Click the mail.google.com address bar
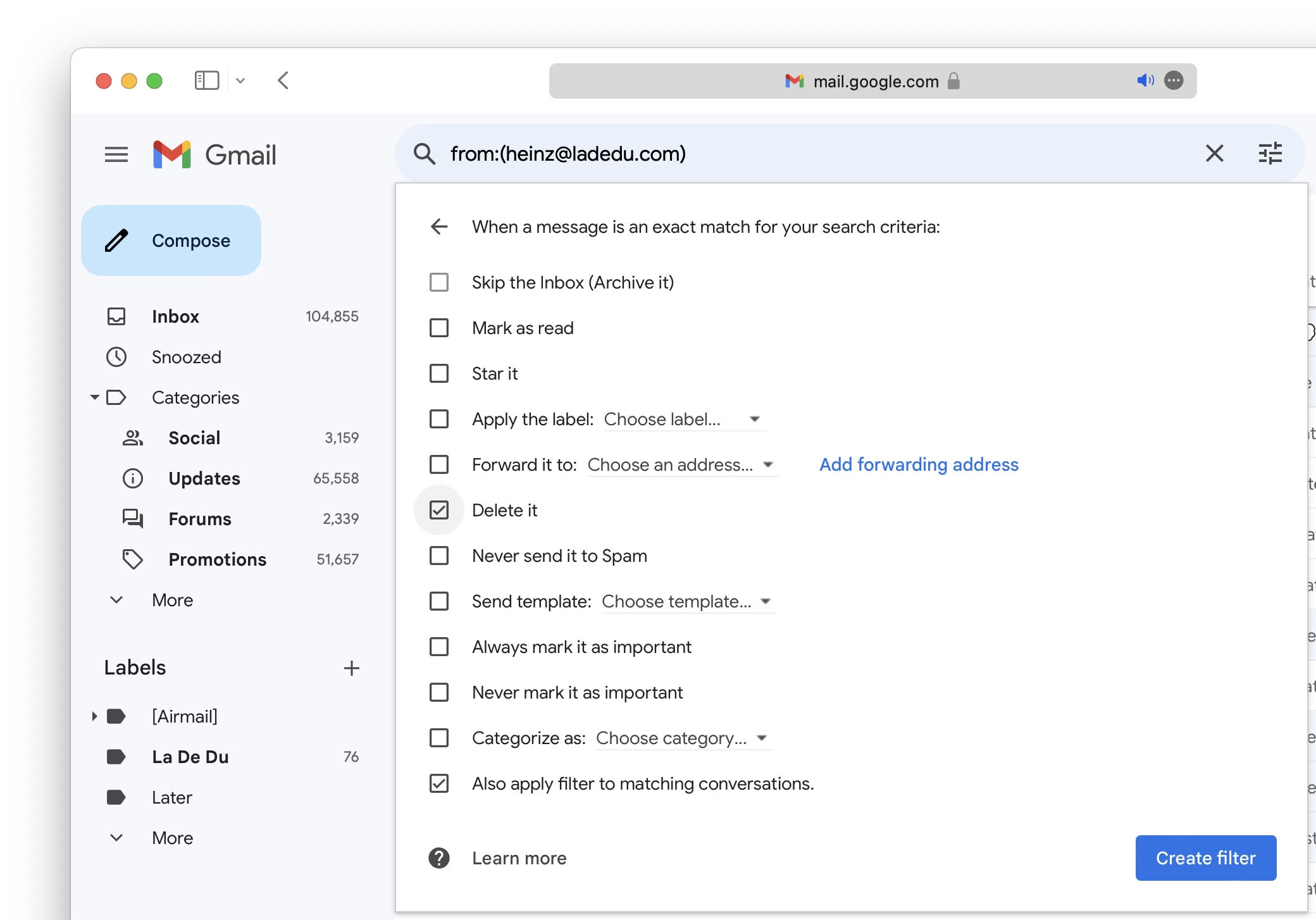Image resolution: width=1316 pixels, height=920 pixels. [x=872, y=81]
